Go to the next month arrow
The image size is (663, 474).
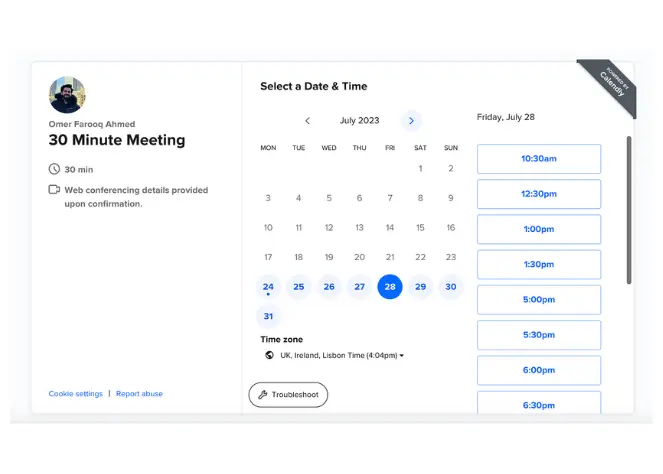click(411, 121)
